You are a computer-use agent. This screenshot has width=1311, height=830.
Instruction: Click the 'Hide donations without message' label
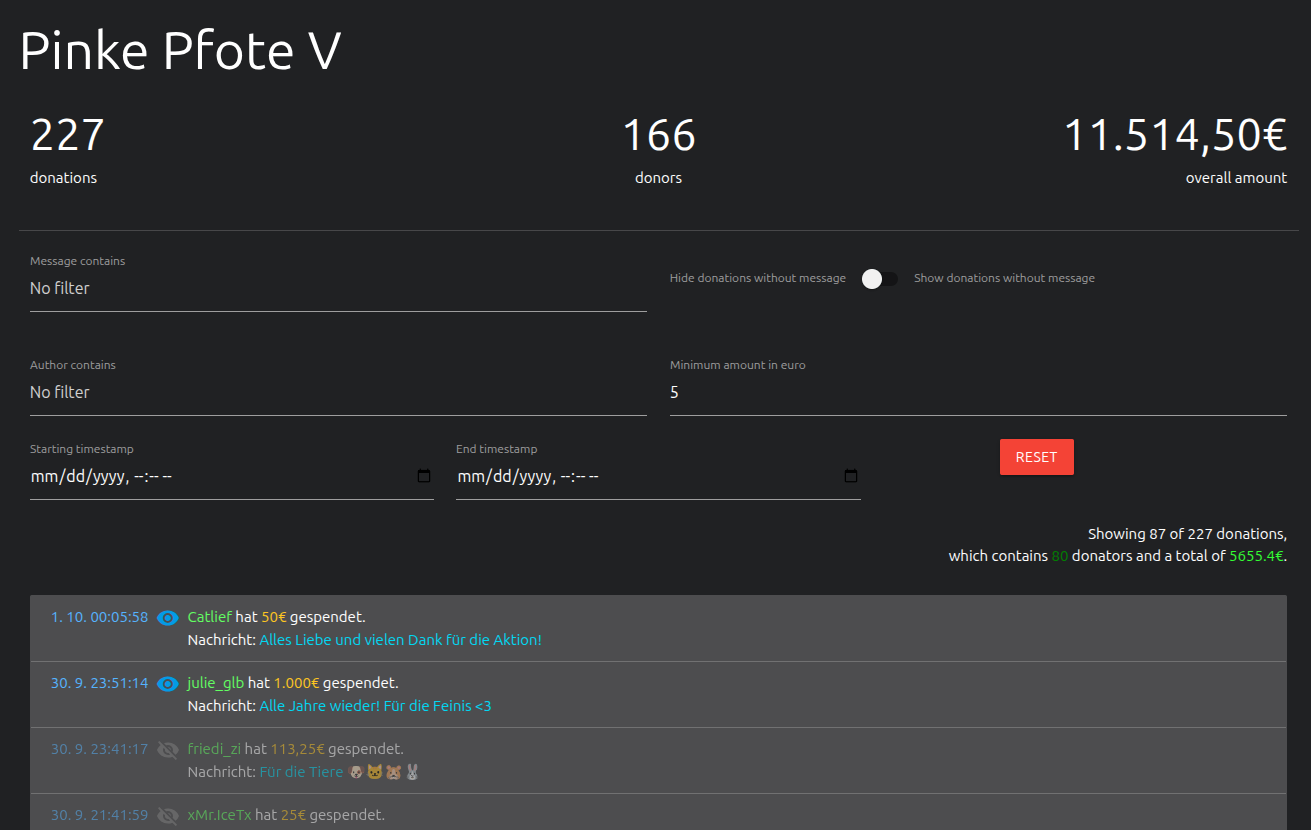pyautogui.click(x=757, y=278)
